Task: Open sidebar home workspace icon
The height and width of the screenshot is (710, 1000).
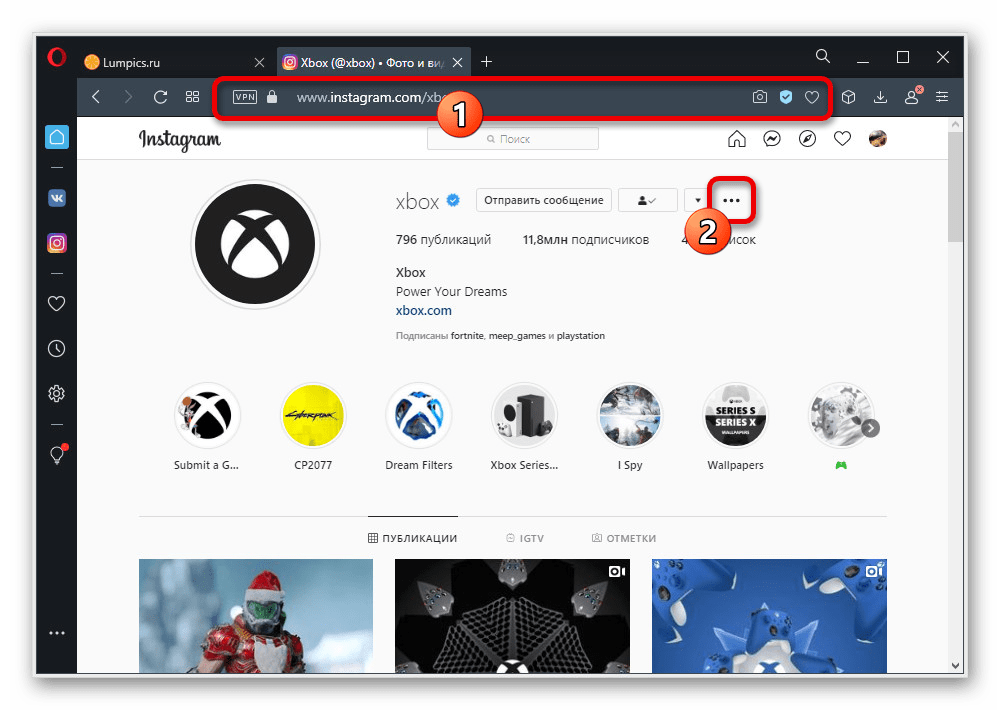Action: coord(57,137)
